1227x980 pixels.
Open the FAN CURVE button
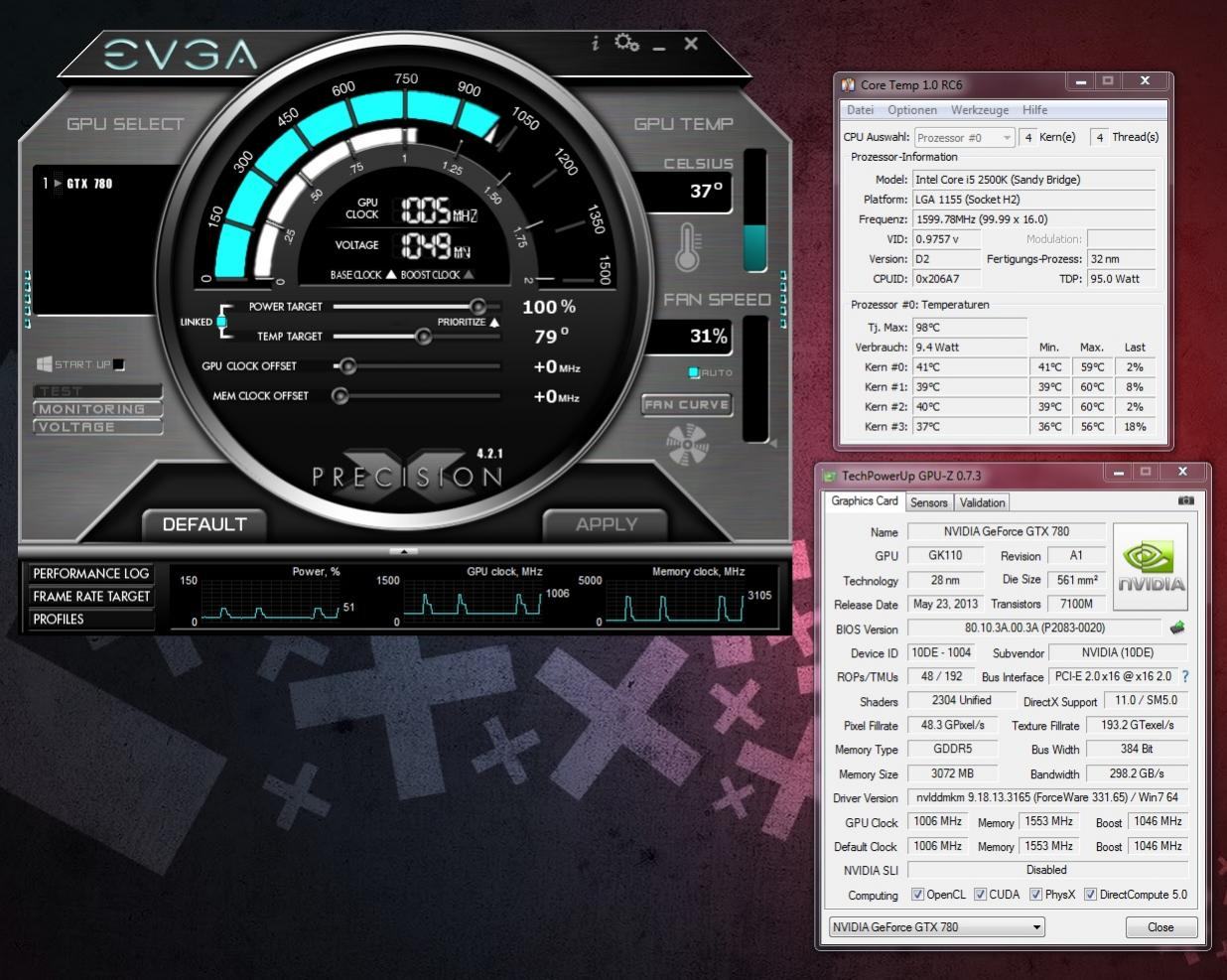point(687,404)
